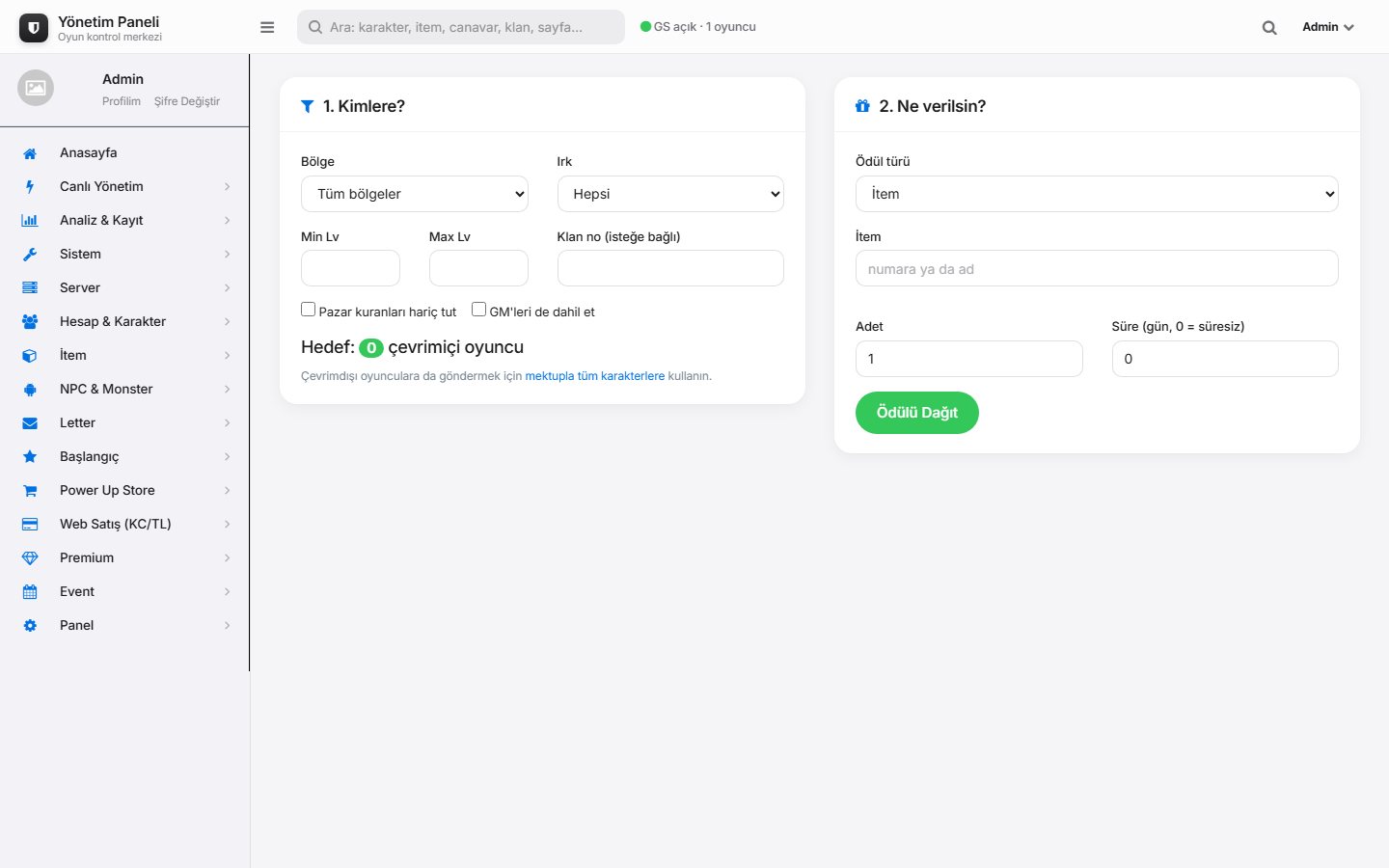Click the Premium diamond icon
Screen dimensions: 1389x868
click(x=30, y=558)
